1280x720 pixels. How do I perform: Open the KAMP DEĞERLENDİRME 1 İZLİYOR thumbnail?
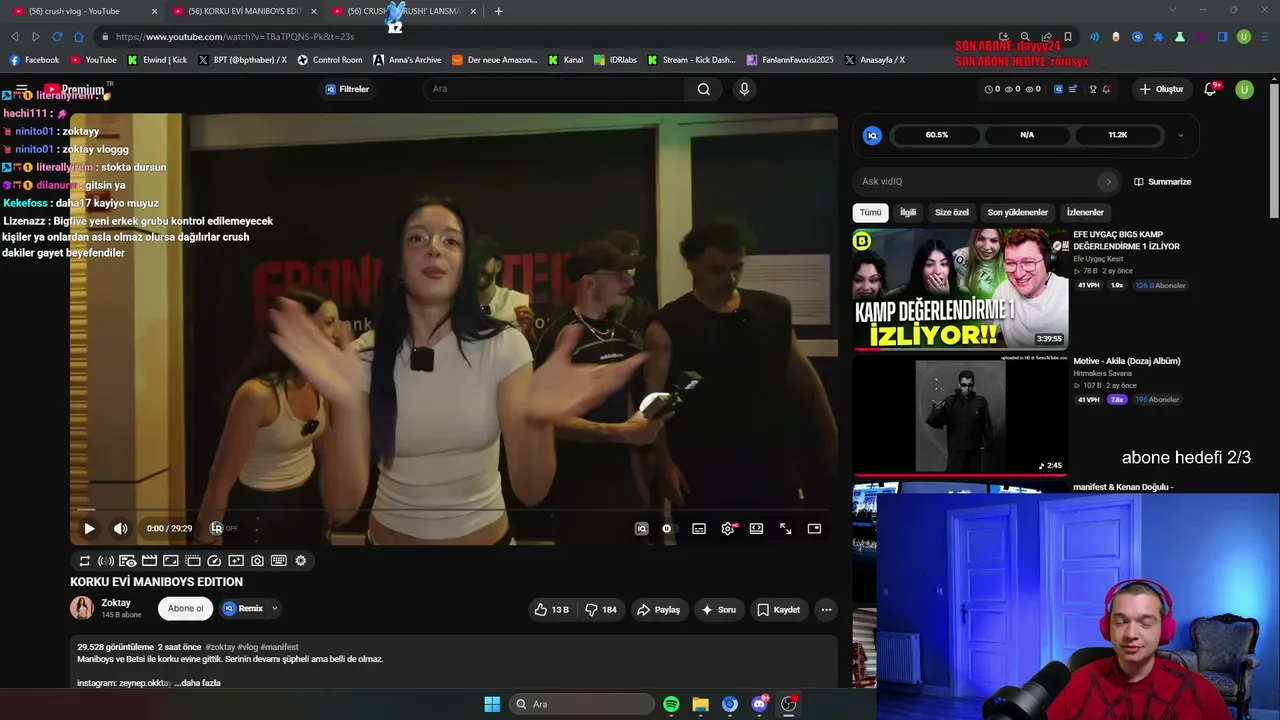(960, 289)
